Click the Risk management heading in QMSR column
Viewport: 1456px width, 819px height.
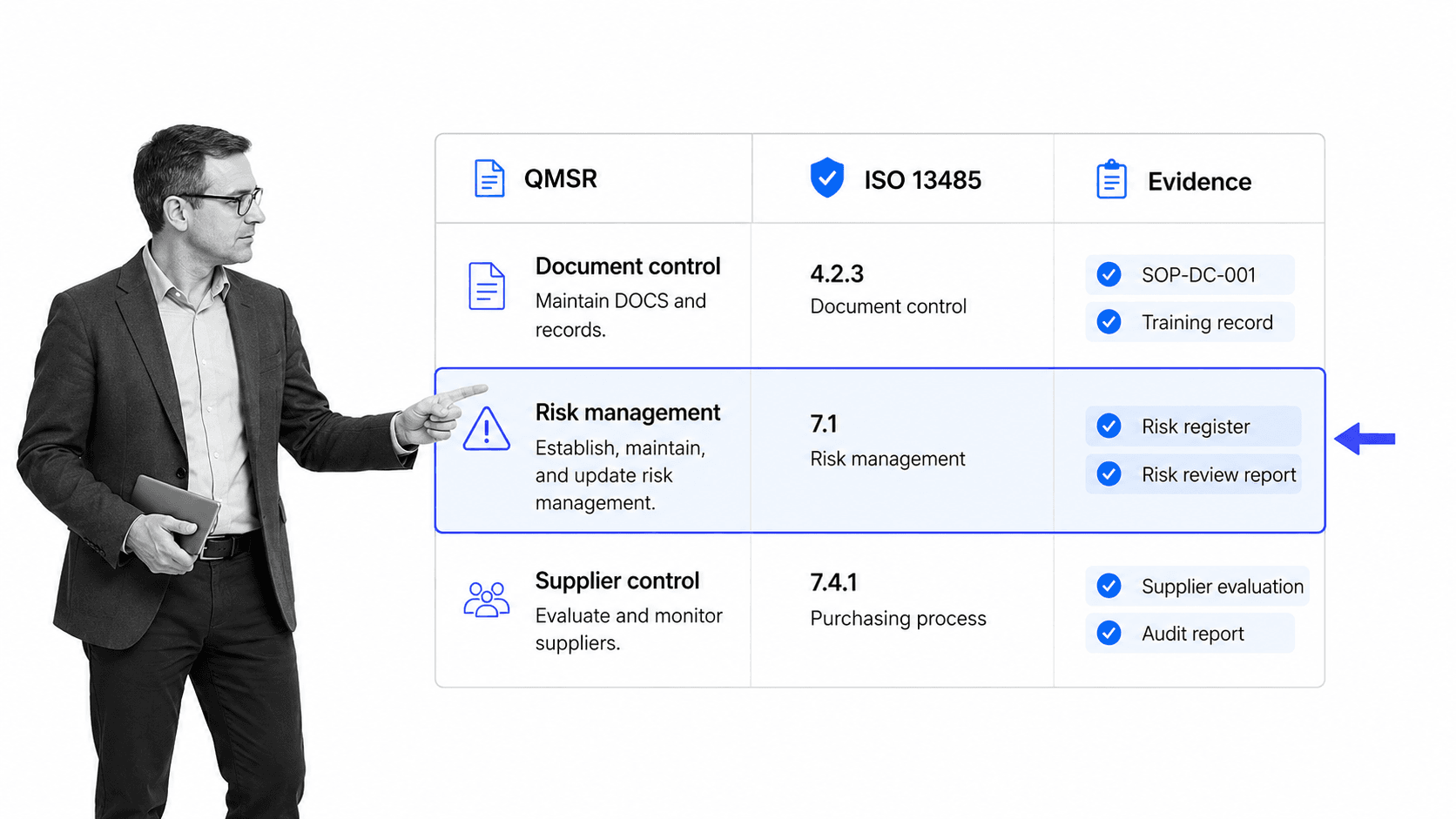click(628, 413)
